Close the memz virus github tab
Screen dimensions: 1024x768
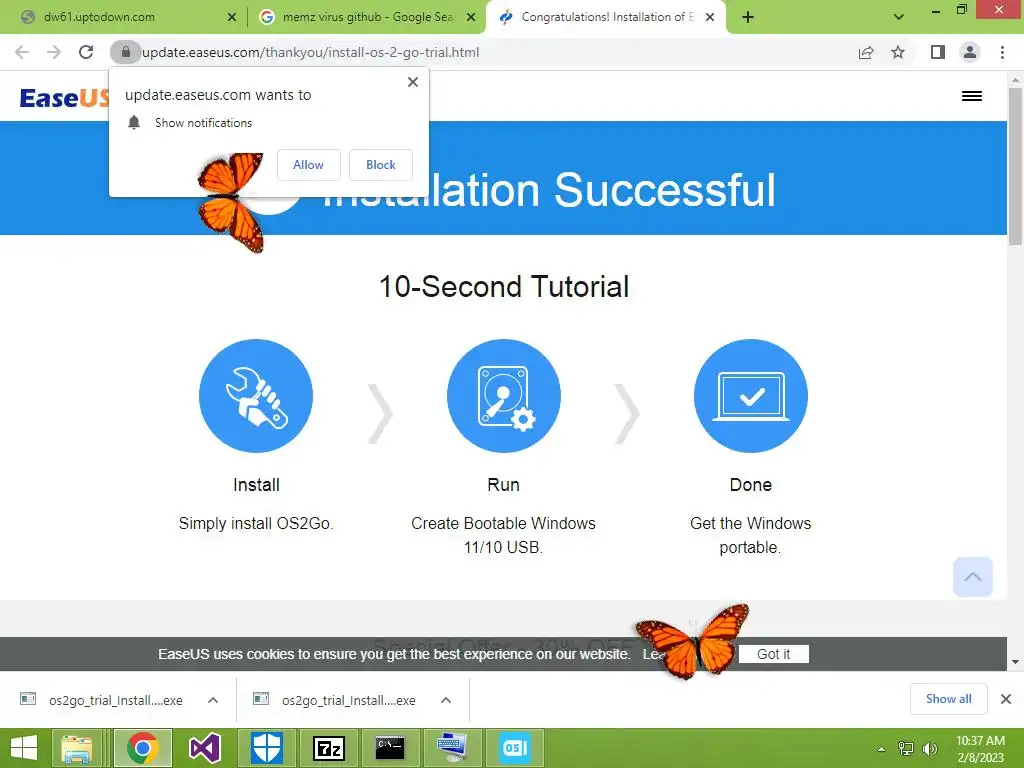(471, 17)
